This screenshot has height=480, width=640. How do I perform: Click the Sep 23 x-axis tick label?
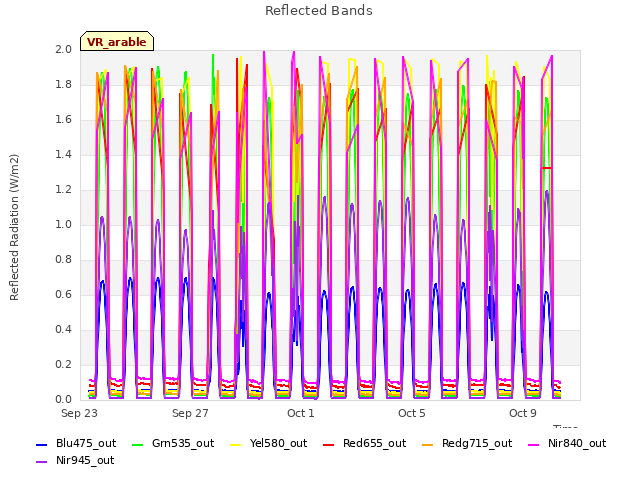coord(79,413)
